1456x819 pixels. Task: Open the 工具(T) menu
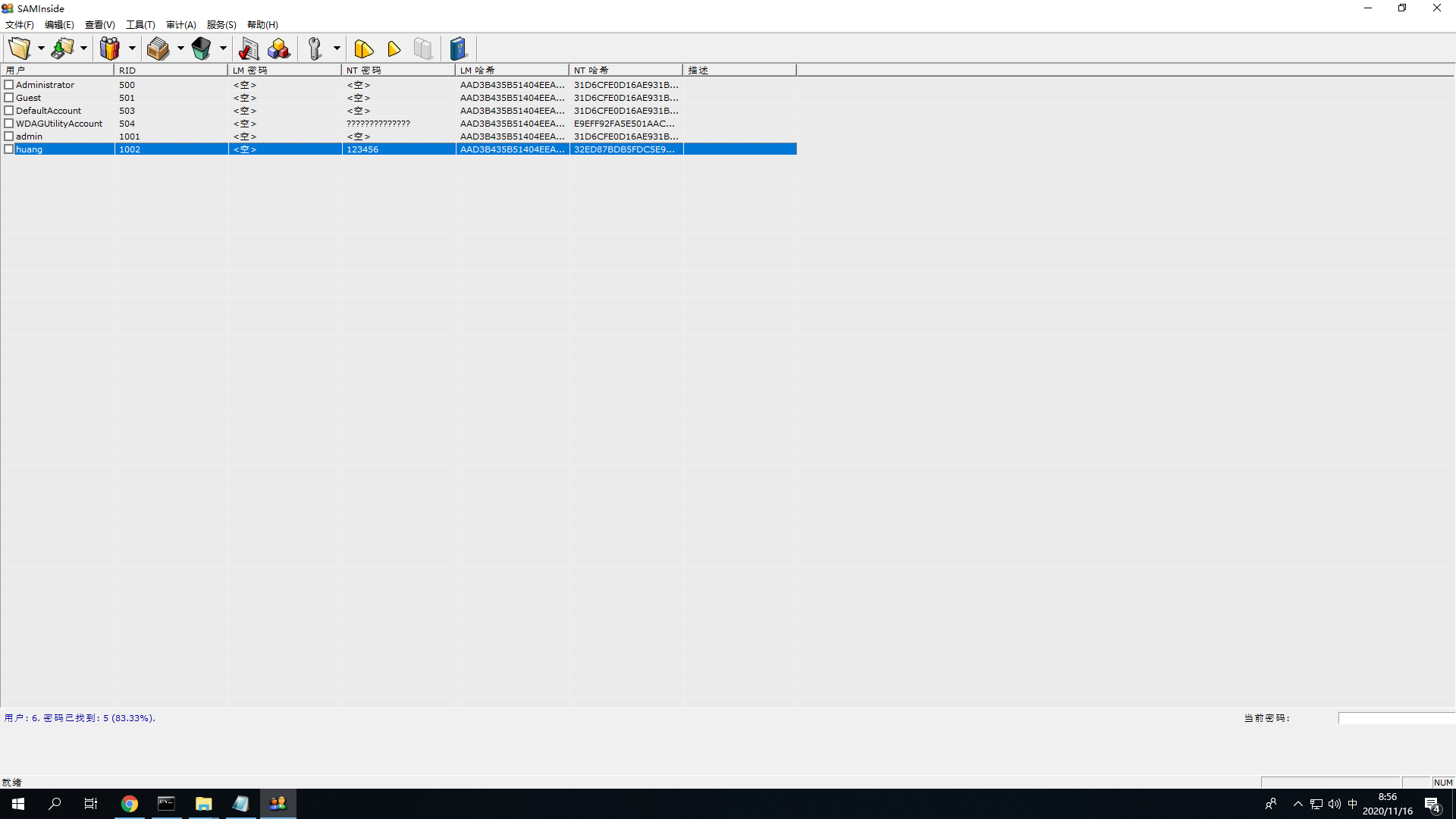point(140,25)
